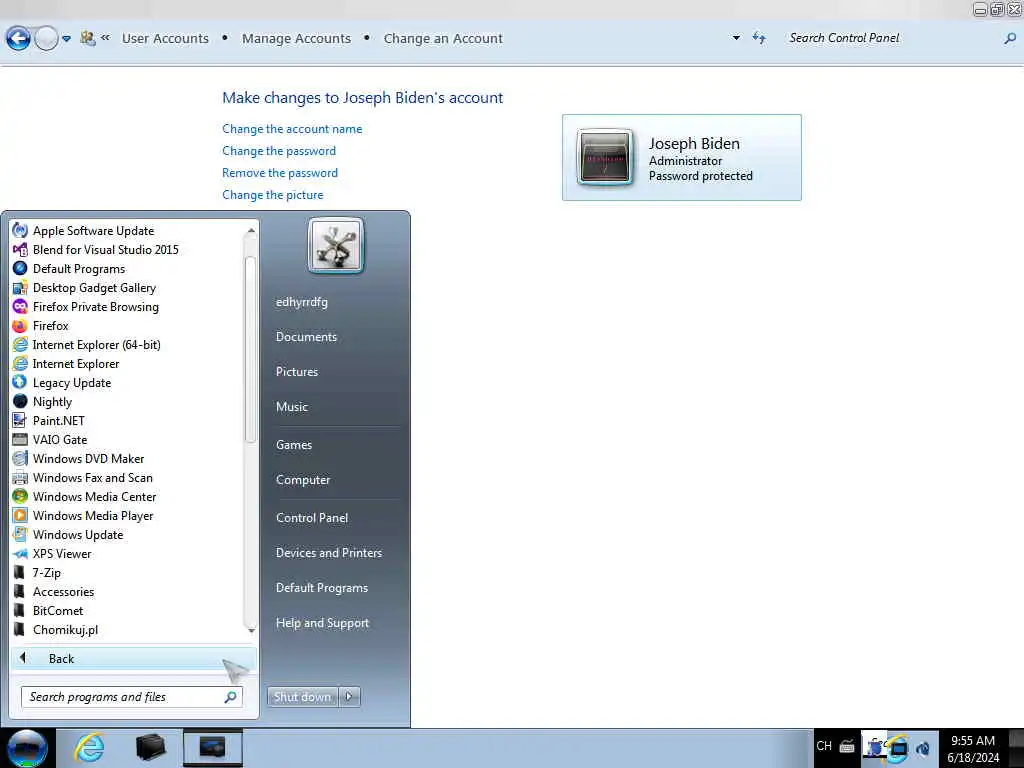Image resolution: width=1024 pixels, height=768 pixels.
Task: Open Control Panel from Start menu
Action: point(312,518)
